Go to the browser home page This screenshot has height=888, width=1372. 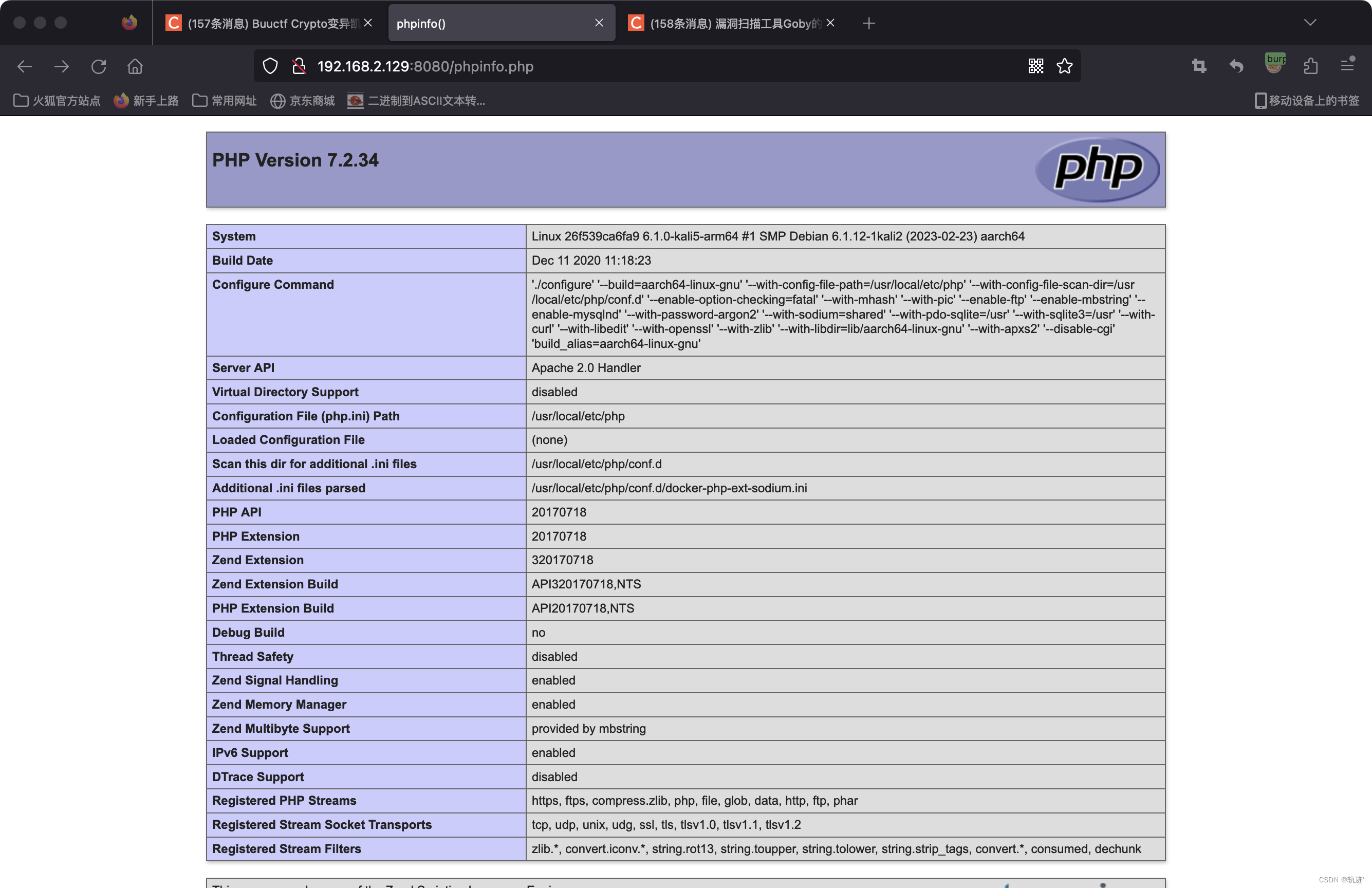tap(135, 66)
